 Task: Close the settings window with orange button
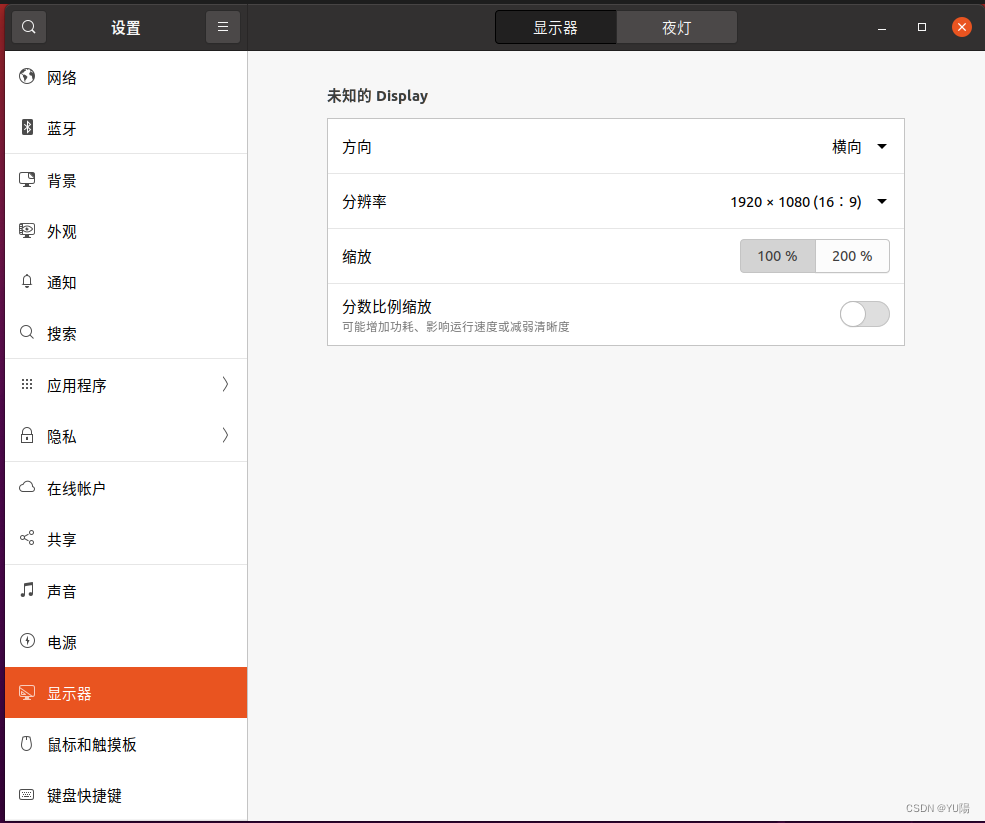coord(961,27)
